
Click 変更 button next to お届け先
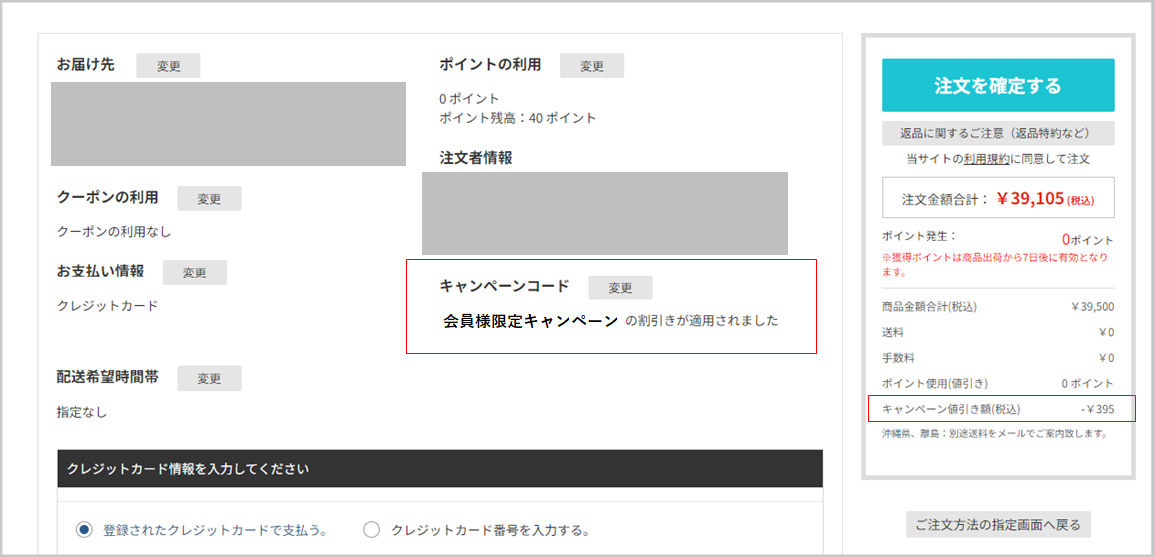(x=168, y=66)
